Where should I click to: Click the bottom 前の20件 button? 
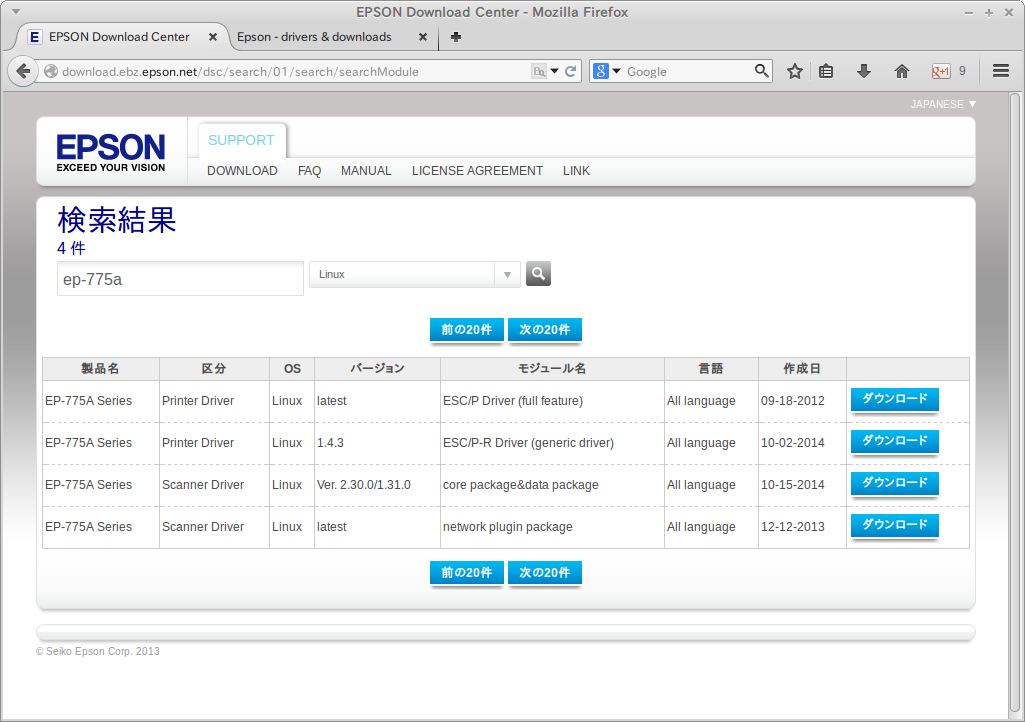pyautogui.click(x=467, y=573)
